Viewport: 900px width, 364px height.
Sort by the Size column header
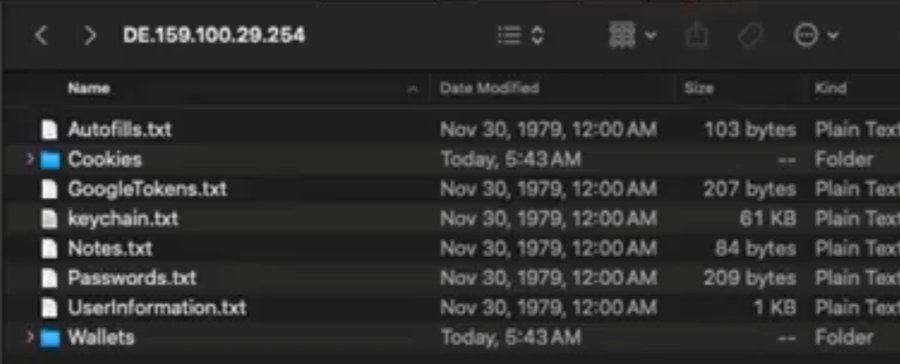[699, 88]
